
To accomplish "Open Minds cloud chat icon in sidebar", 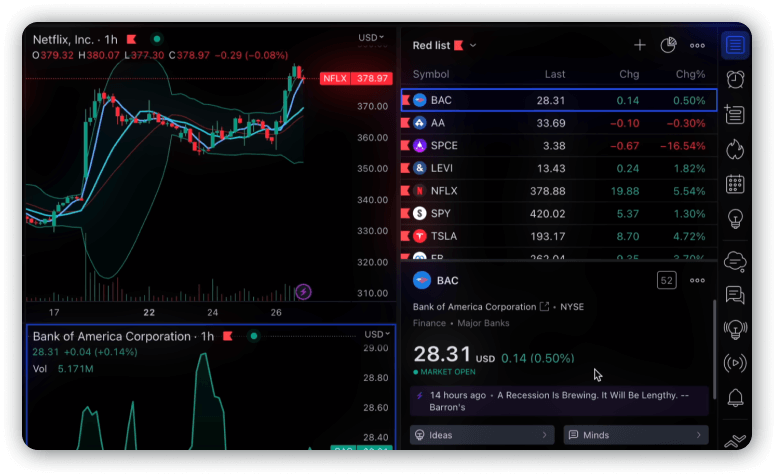I will pyautogui.click(x=735, y=262).
